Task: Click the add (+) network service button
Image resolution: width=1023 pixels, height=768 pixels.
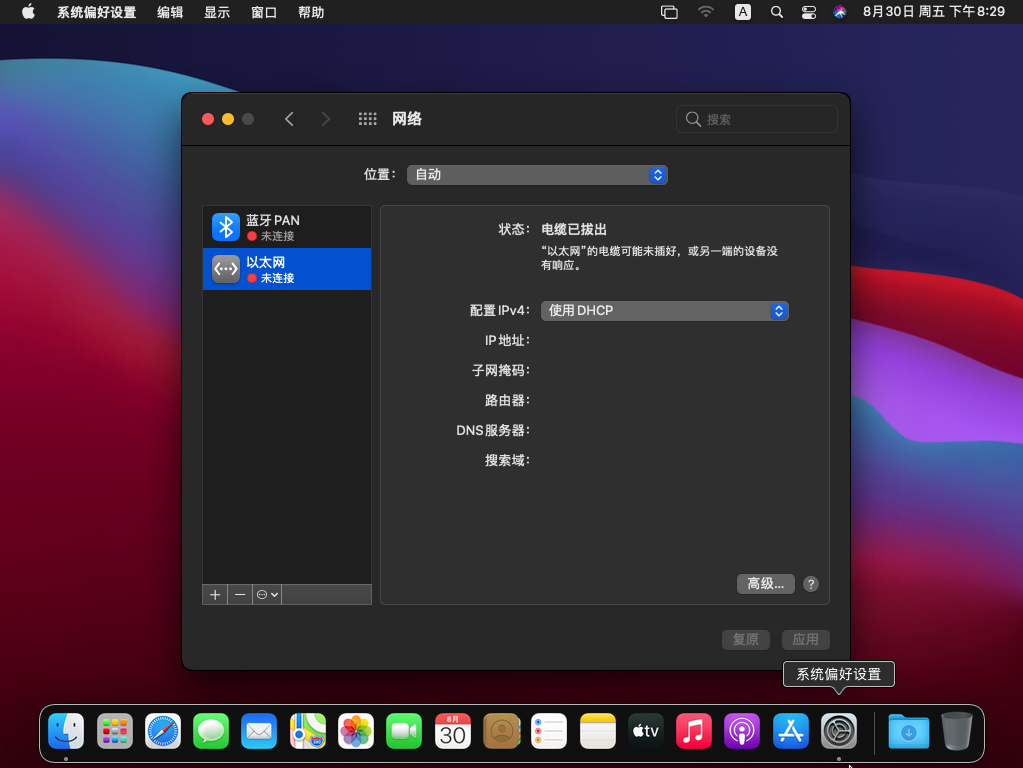Action: point(215,594)
